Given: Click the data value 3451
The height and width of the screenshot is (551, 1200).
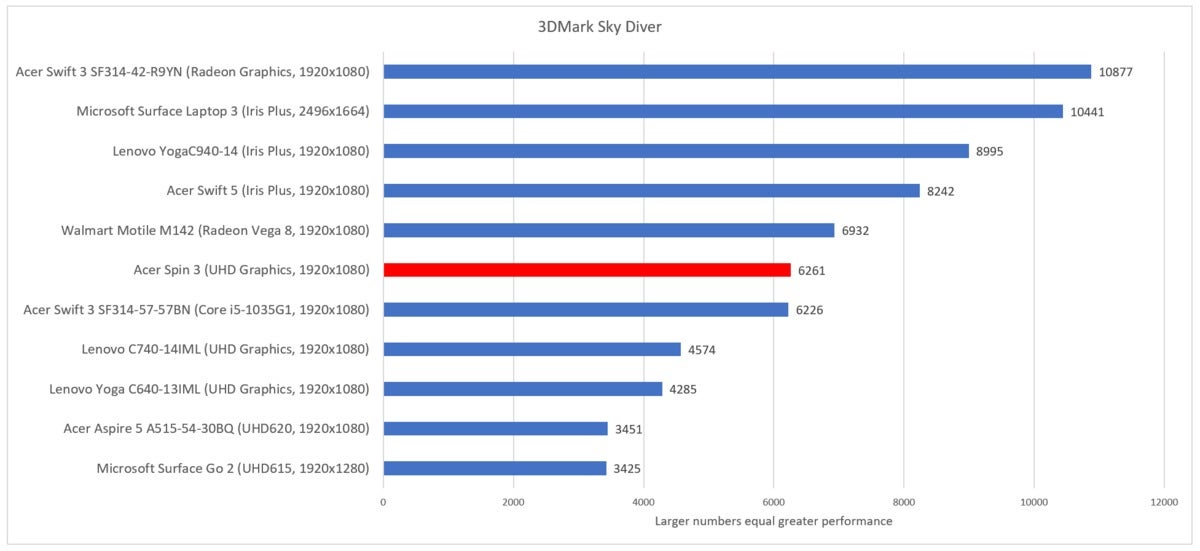Looking at the screenshot, I should (629, 428).
